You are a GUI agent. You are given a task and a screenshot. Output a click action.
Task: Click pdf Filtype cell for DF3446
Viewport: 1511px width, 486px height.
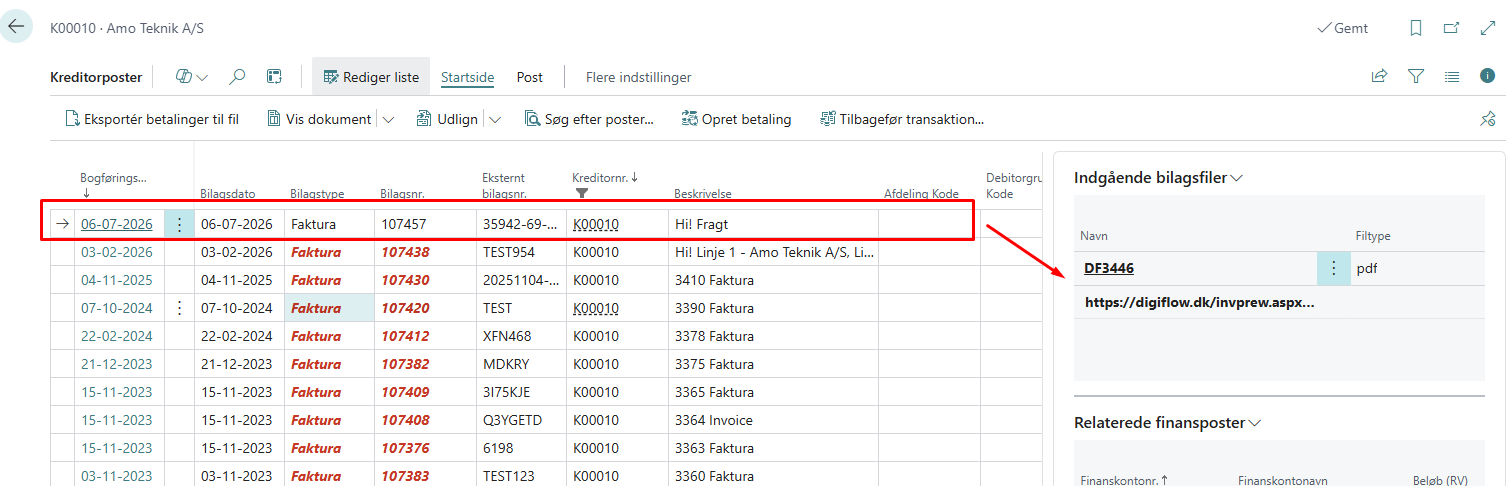click(x=1418, y=268)
